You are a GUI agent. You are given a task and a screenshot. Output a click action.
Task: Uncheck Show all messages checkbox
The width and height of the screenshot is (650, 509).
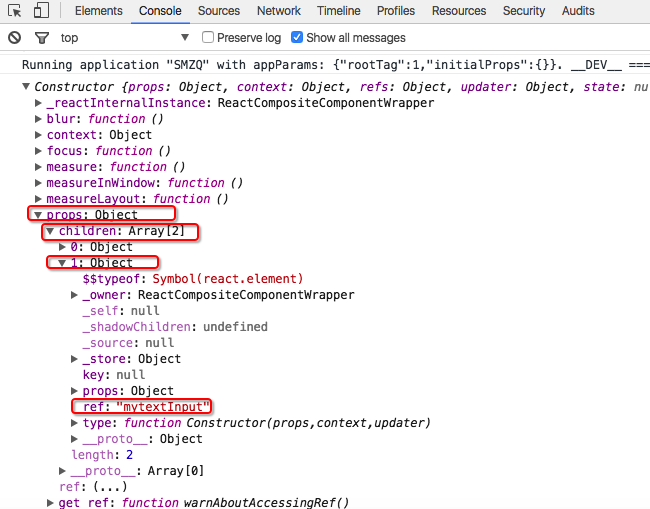point(298,38)
